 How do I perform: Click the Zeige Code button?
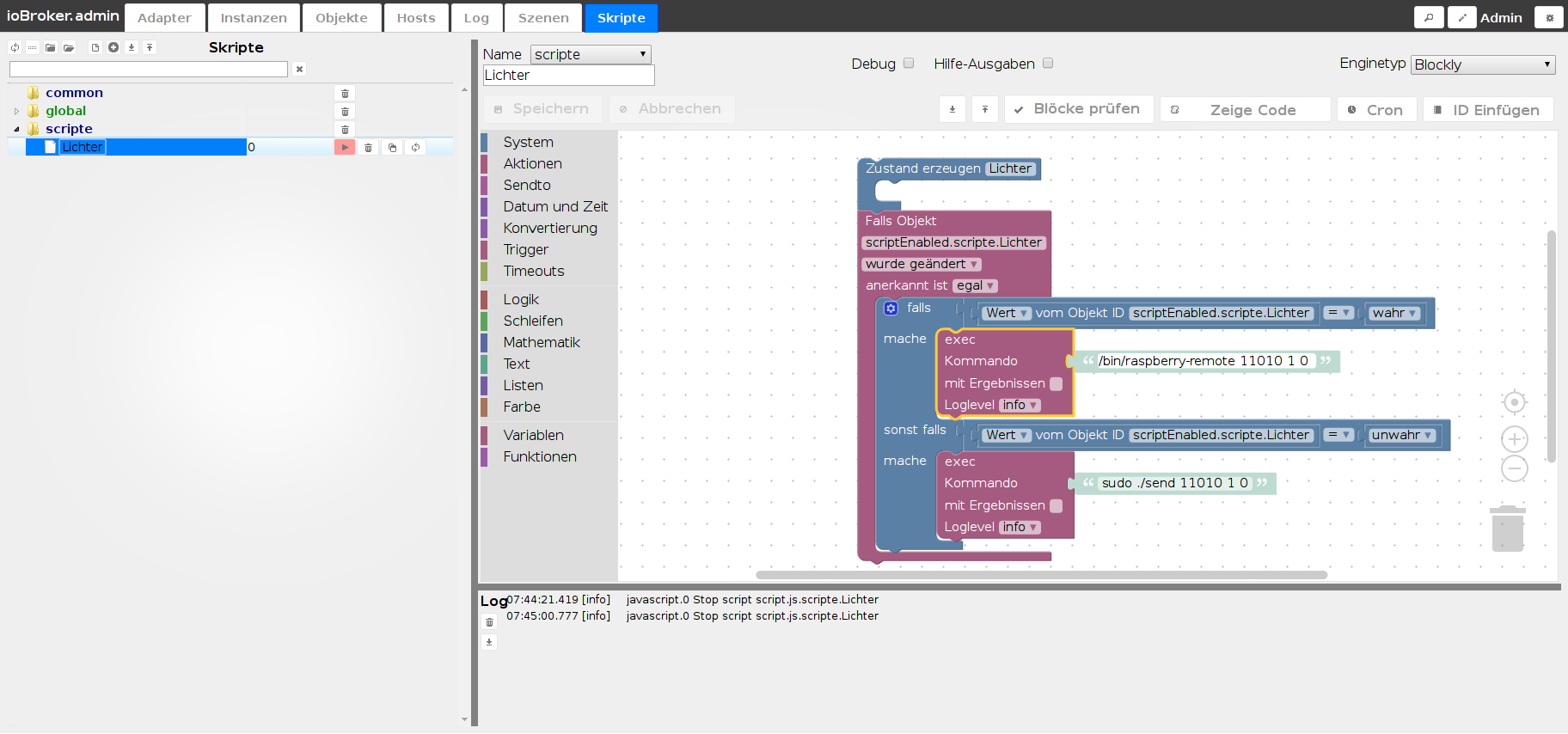coord(1246,110)
